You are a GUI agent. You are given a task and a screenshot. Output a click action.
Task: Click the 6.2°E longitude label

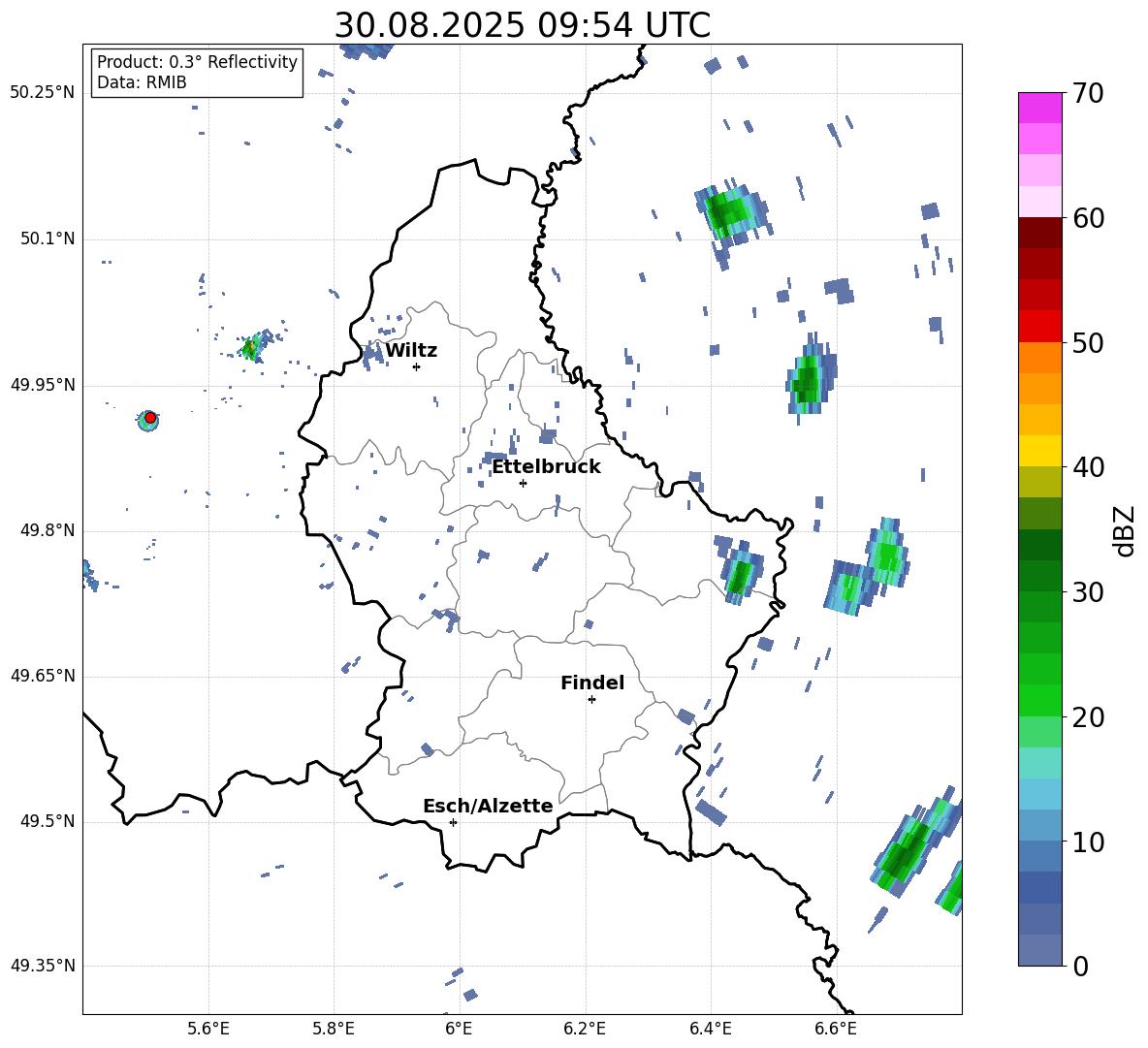tap(585, 1029)
